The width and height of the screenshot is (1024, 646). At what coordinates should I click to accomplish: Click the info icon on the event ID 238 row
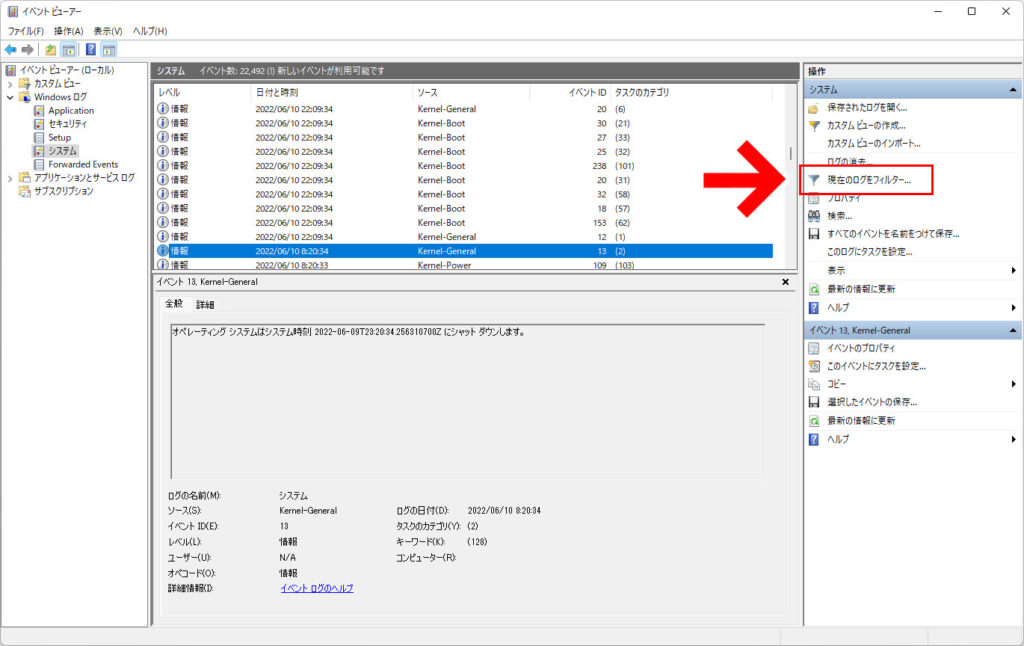[x=163, y=165]
